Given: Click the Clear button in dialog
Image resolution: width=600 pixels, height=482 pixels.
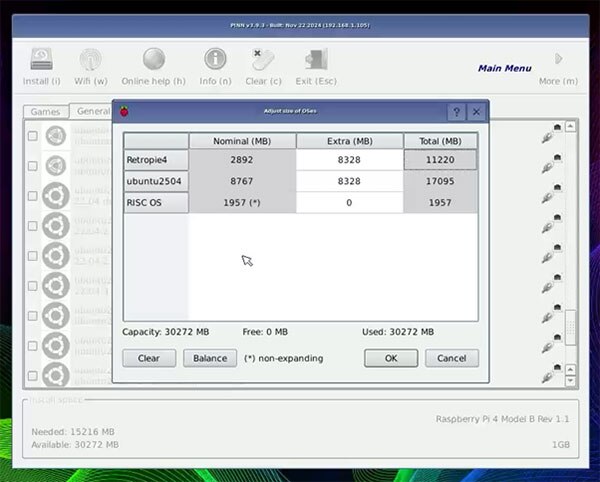Looking at the screenshot, I should click(149, 358).
